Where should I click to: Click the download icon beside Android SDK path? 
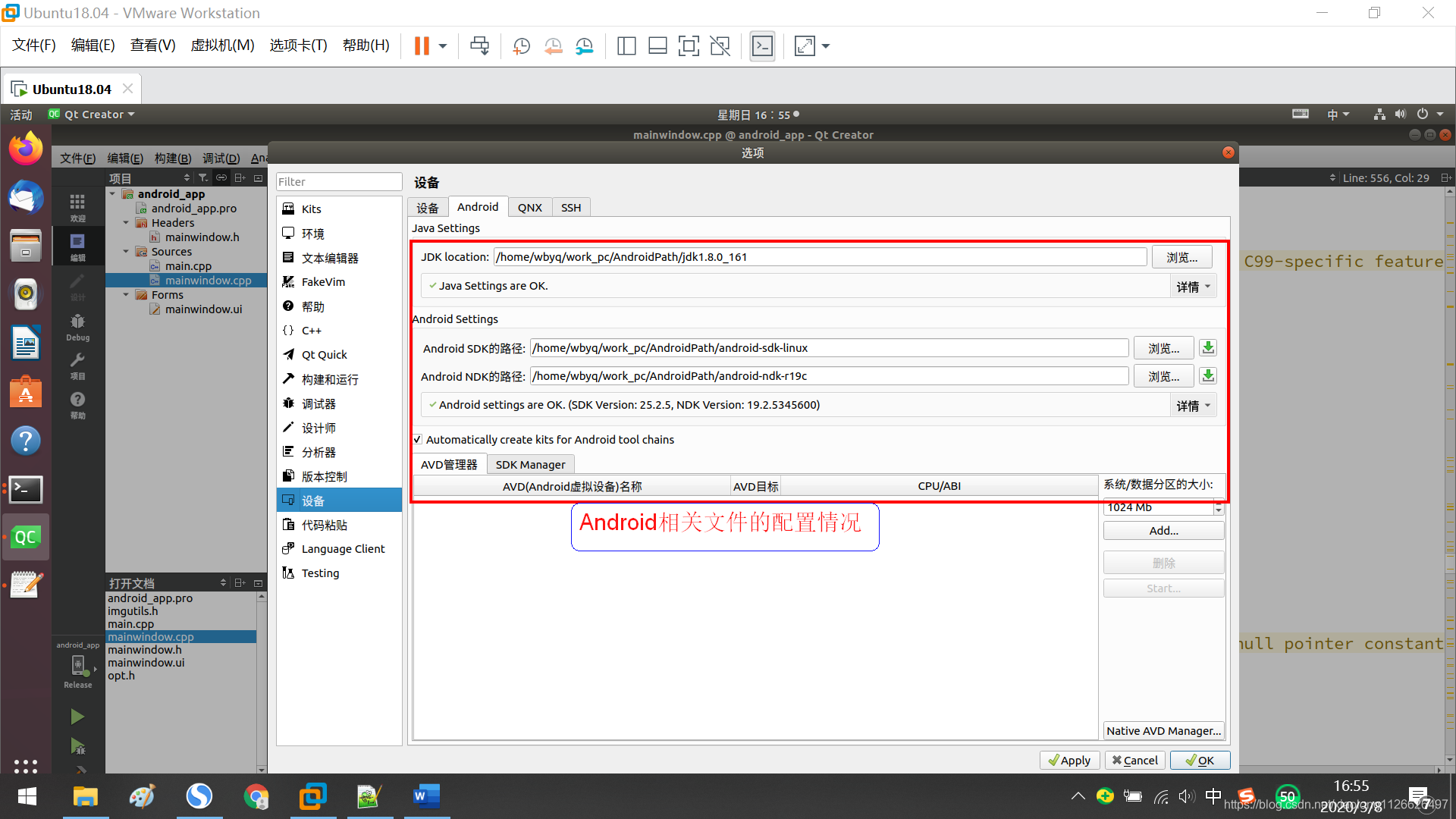coord(1207,347)
